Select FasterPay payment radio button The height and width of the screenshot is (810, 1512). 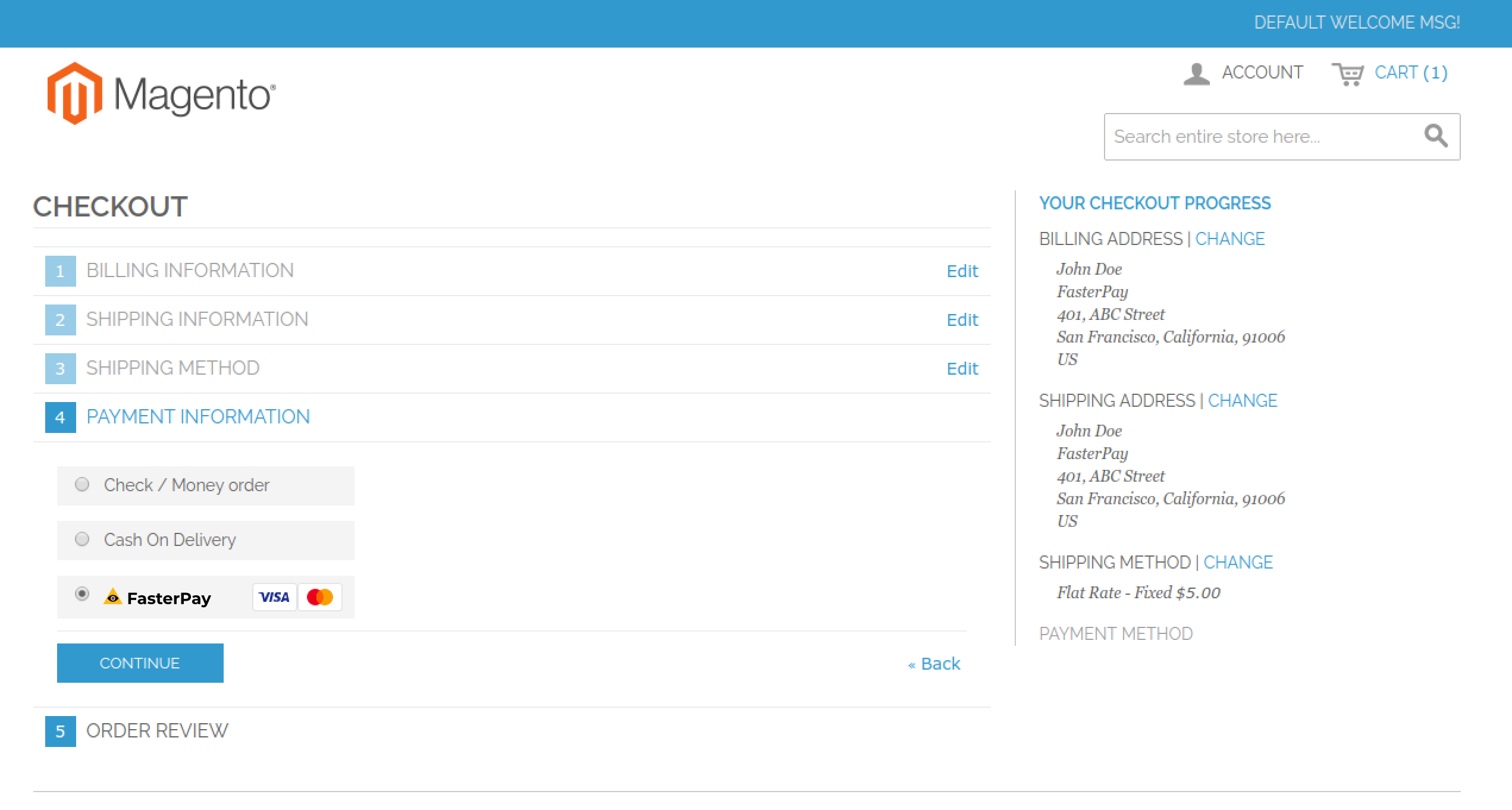point(82,594)
